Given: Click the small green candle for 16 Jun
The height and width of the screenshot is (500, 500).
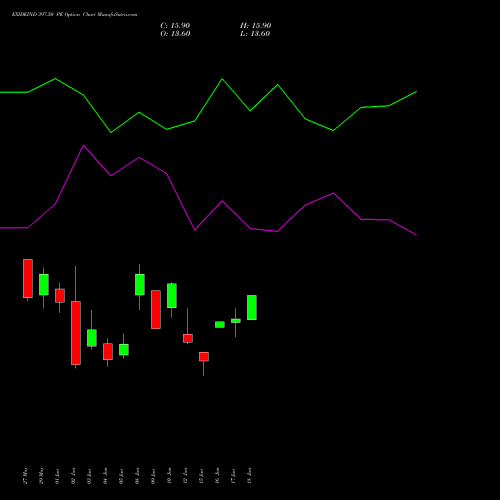Looking at the screenshot, I should pos(220,325).
